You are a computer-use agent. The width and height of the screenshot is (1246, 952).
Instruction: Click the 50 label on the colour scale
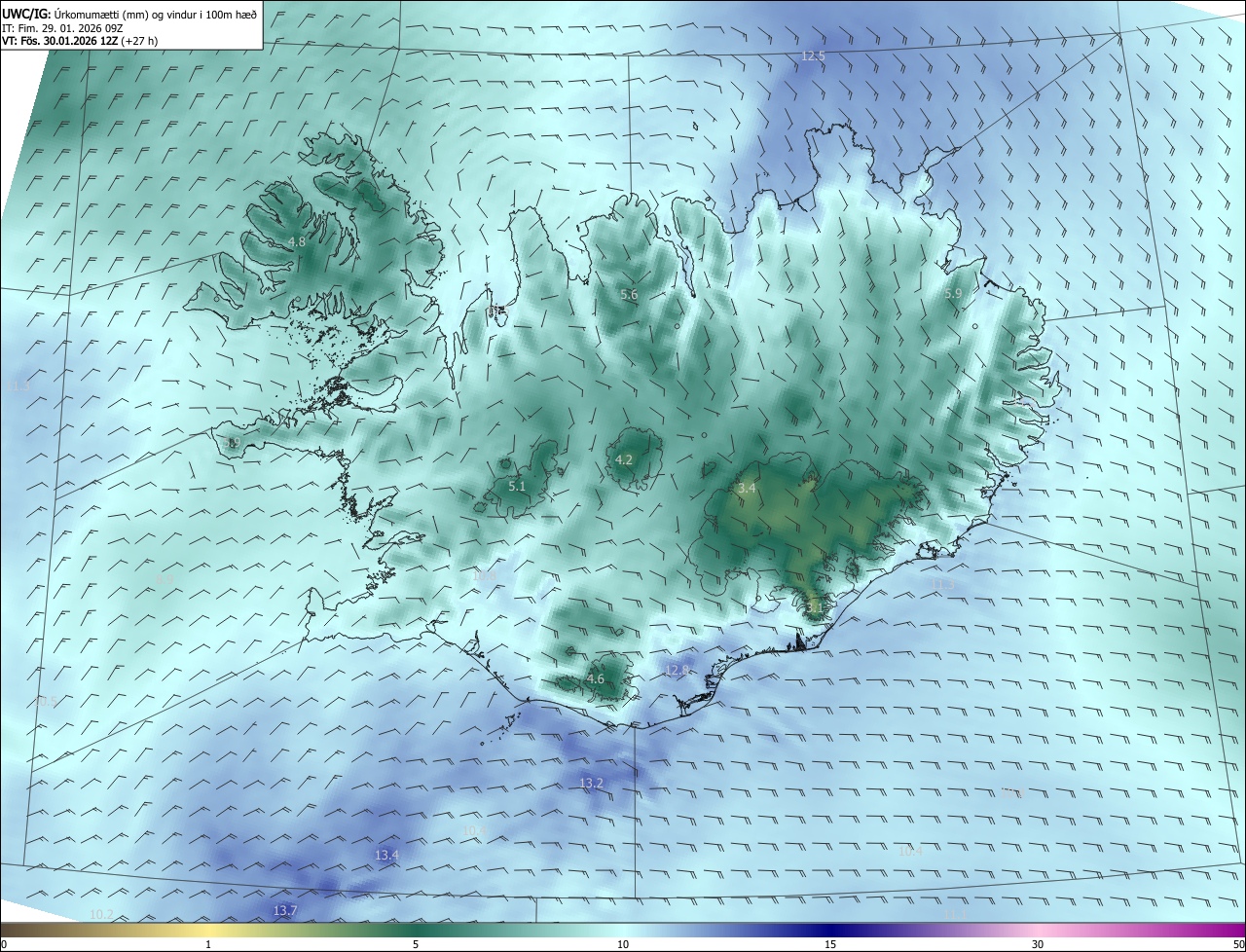(x=1238, y=944)
